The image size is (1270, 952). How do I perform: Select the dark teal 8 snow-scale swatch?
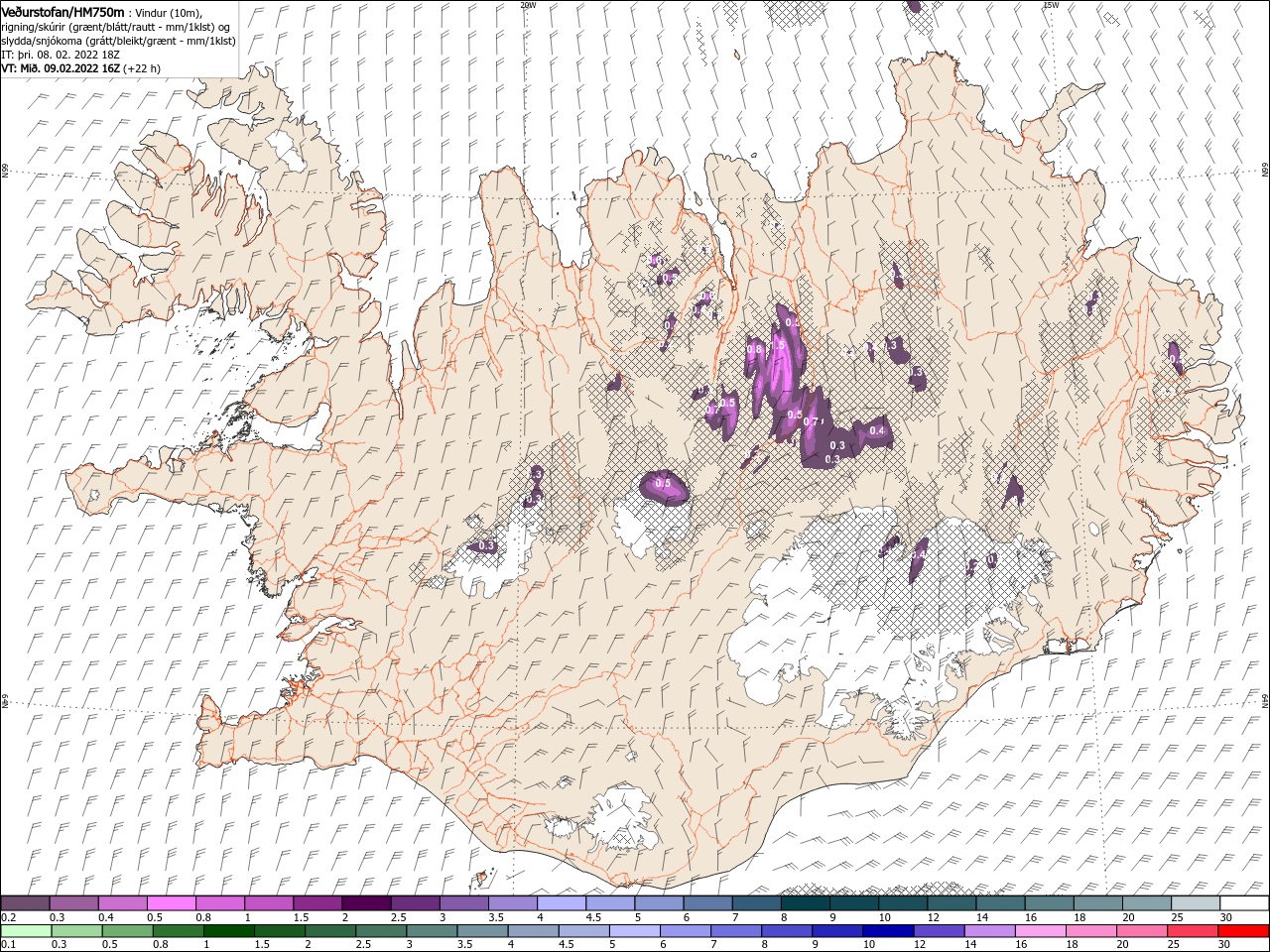(805, 903)
